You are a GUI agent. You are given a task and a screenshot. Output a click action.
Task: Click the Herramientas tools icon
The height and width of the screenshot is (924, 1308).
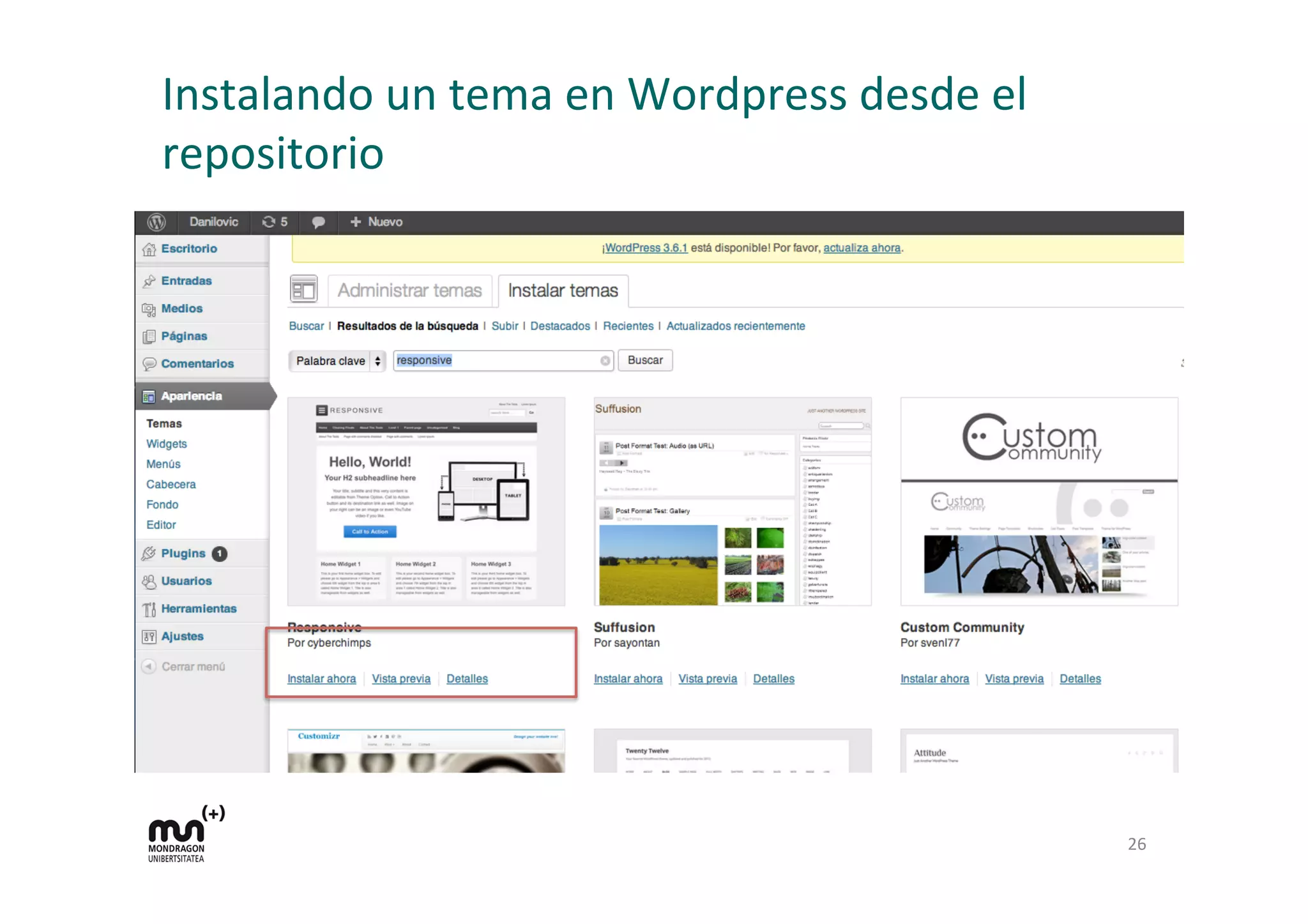[x=149, y=609]
